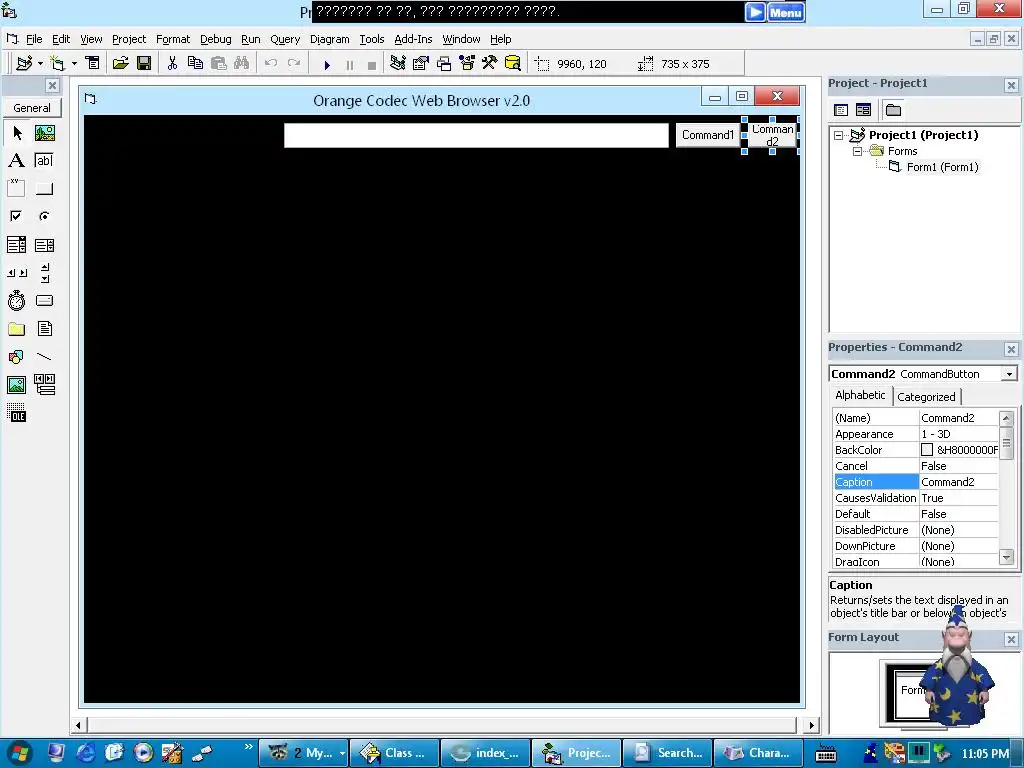Click the Cut scissors icon
The height and width of the screenshot is (768, 1024).
pyautogui.click(x=172, y=63)
